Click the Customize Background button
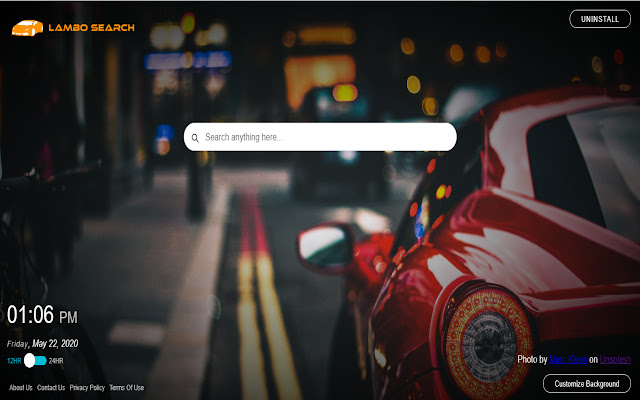This screenshot has width=640, height=400. coord(587,384)
